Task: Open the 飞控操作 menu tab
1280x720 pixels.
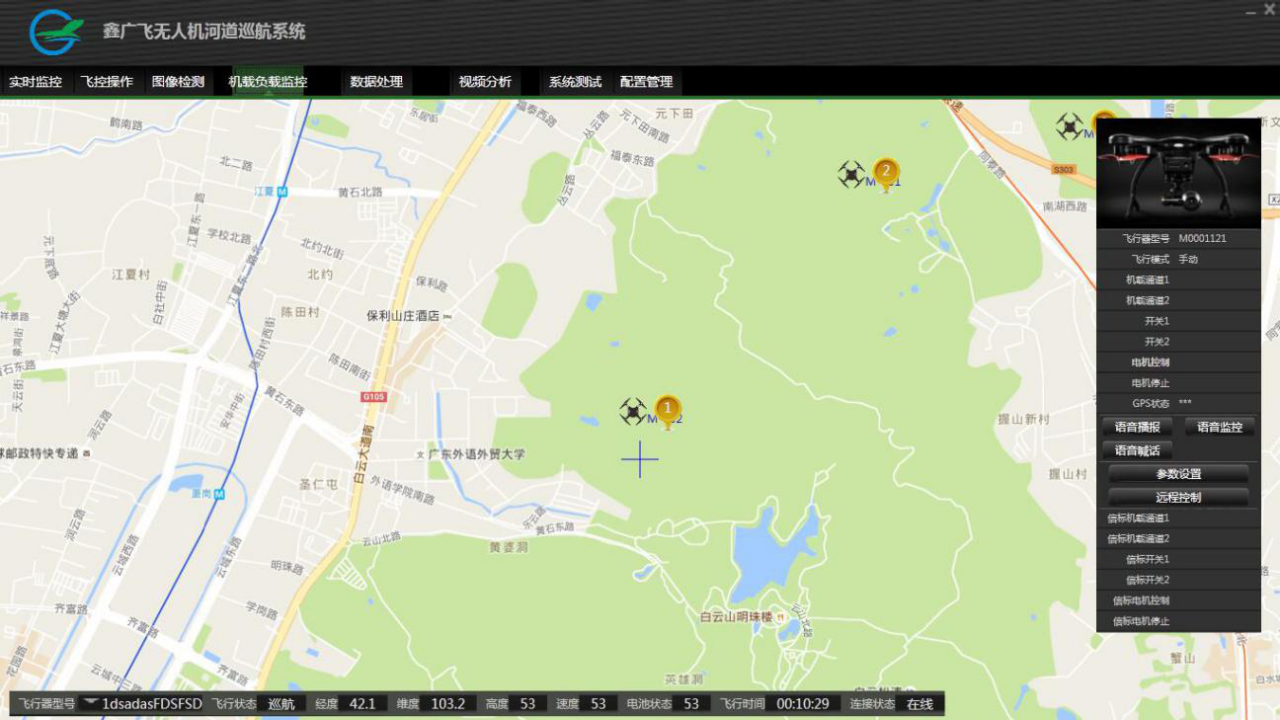Action: pyautogui.click(x=107, y=82)
